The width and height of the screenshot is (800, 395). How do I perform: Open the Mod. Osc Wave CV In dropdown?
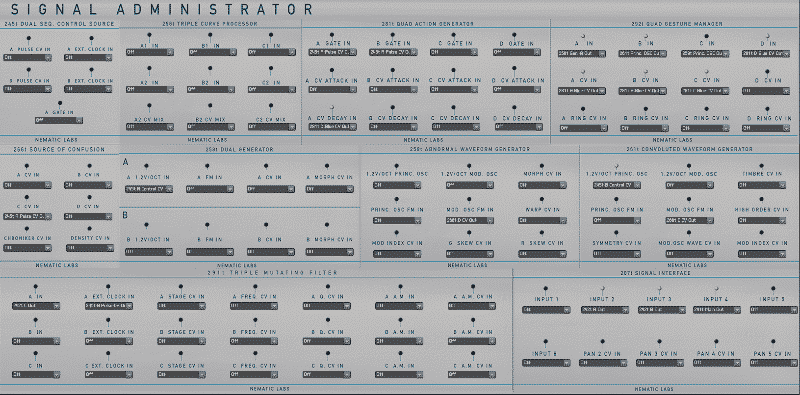690,254
